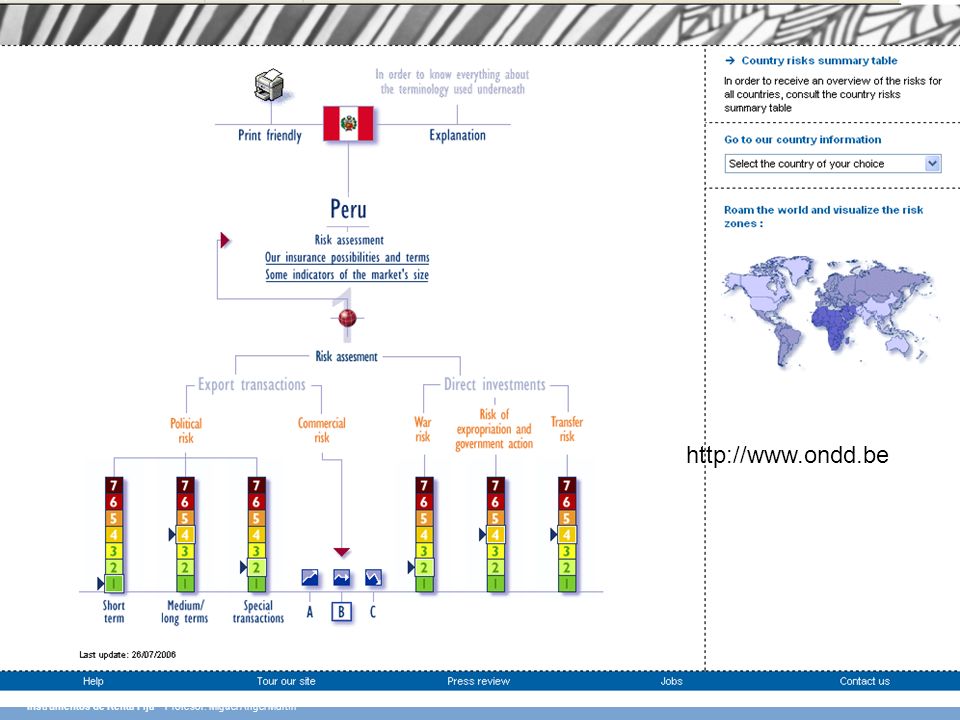Screen dimensions: 960x720
Task: Click level 7 on Short term scale
Action: click(114, 486)
